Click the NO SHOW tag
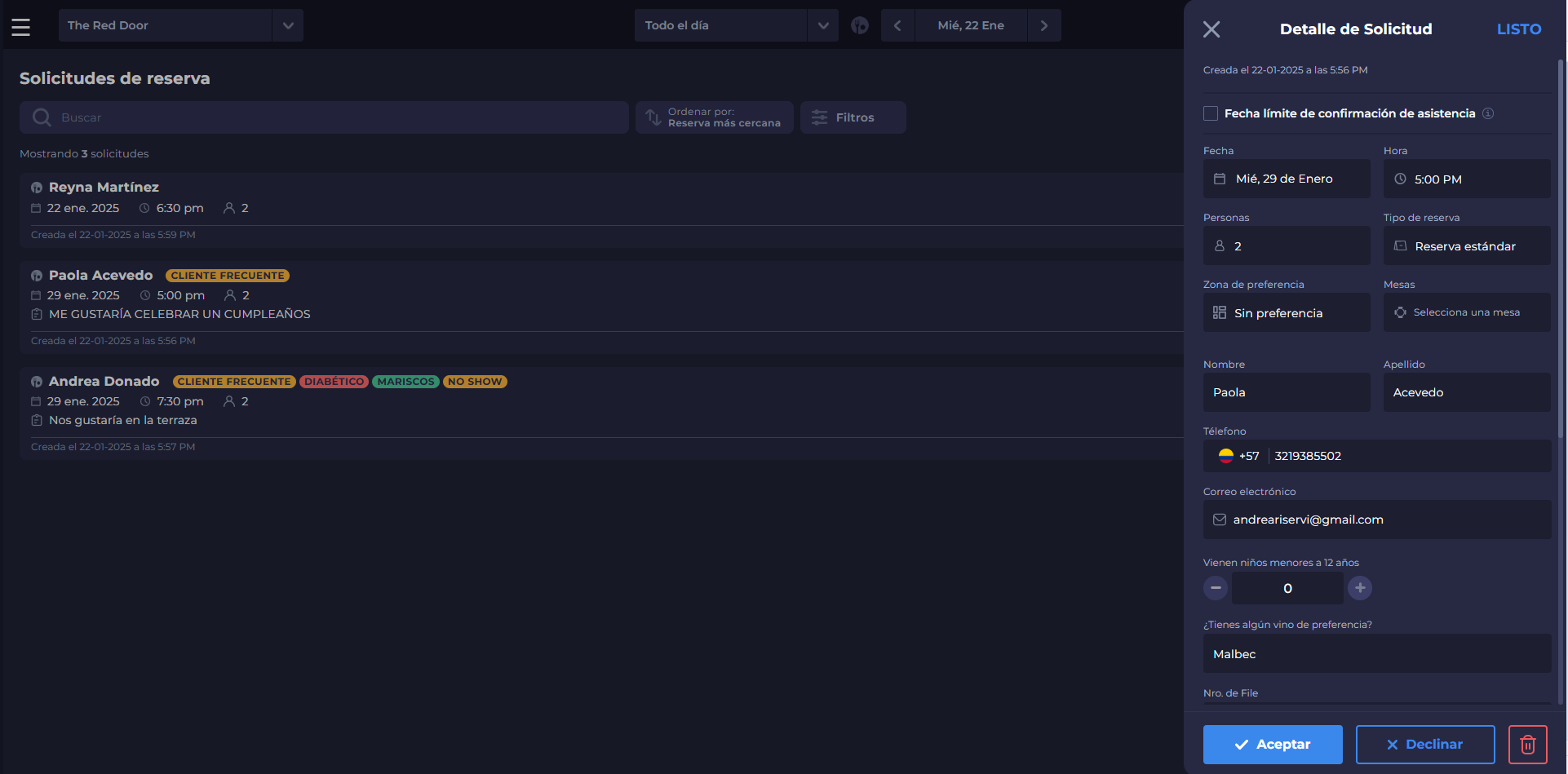Viewport: 1568px width, 774px height. coord(475,382)
